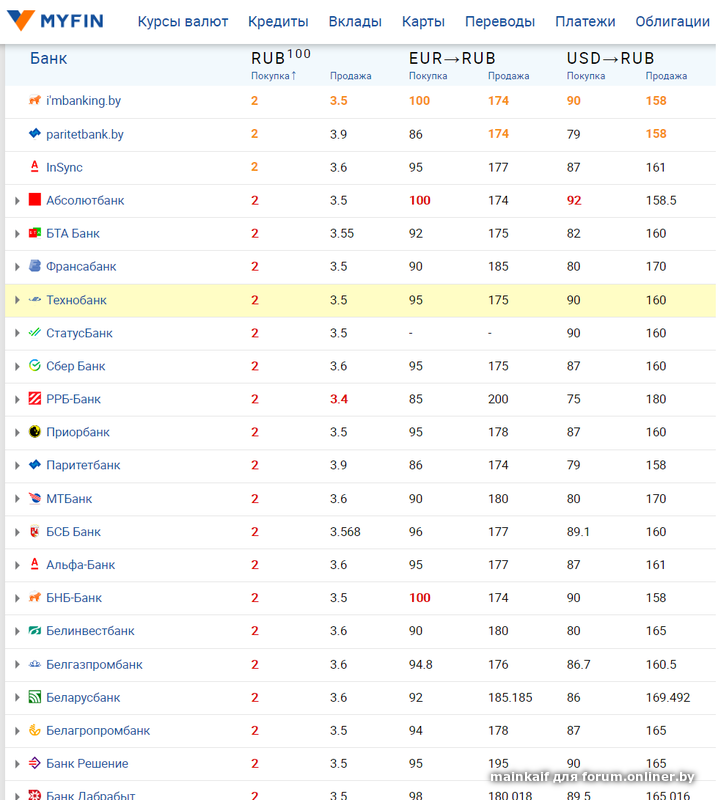
Task: Expand the БТА Банк row
Action: click(x=17, y=234)
